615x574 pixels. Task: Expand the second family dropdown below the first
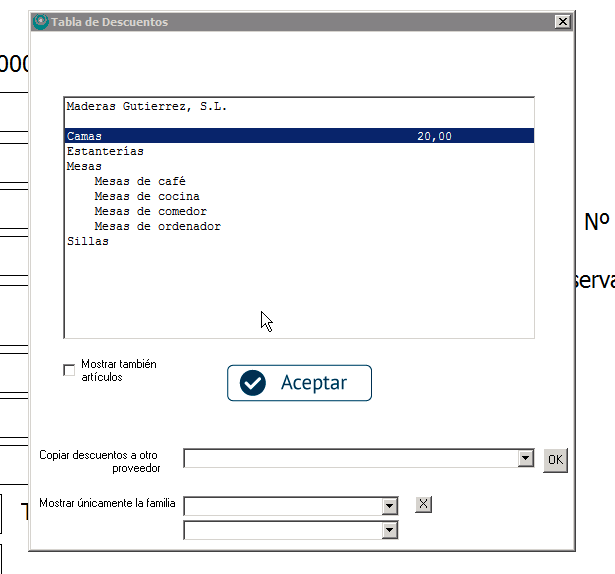[390, 530]
